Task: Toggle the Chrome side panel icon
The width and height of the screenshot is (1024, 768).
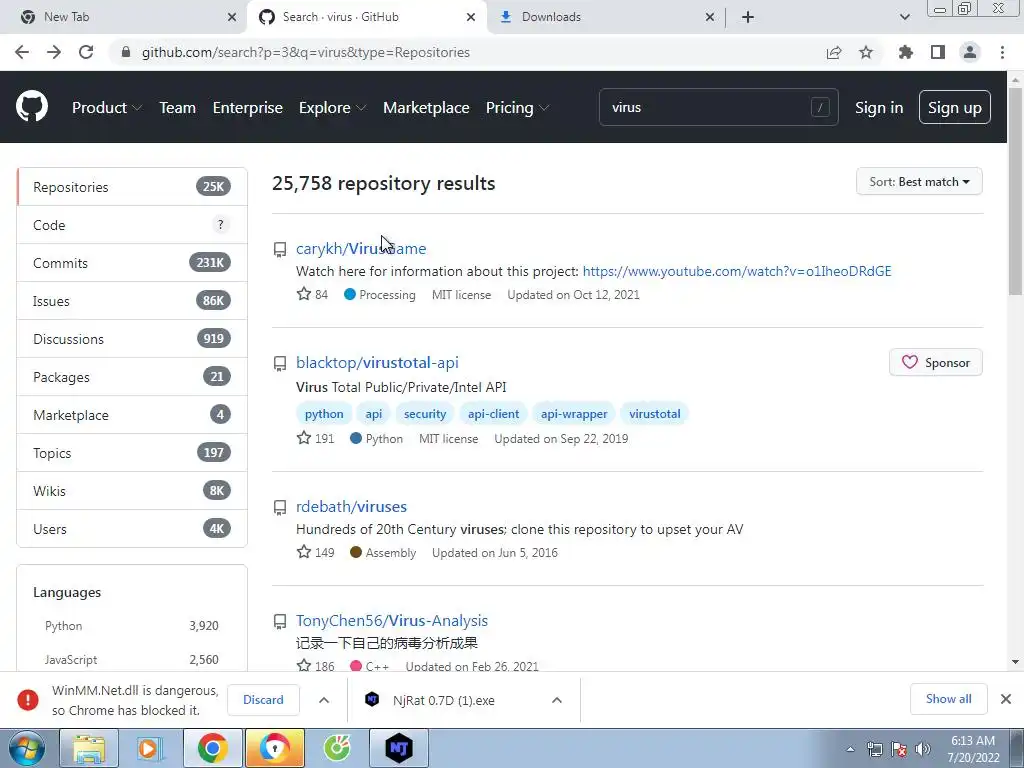Action: [x=938, y=52]
